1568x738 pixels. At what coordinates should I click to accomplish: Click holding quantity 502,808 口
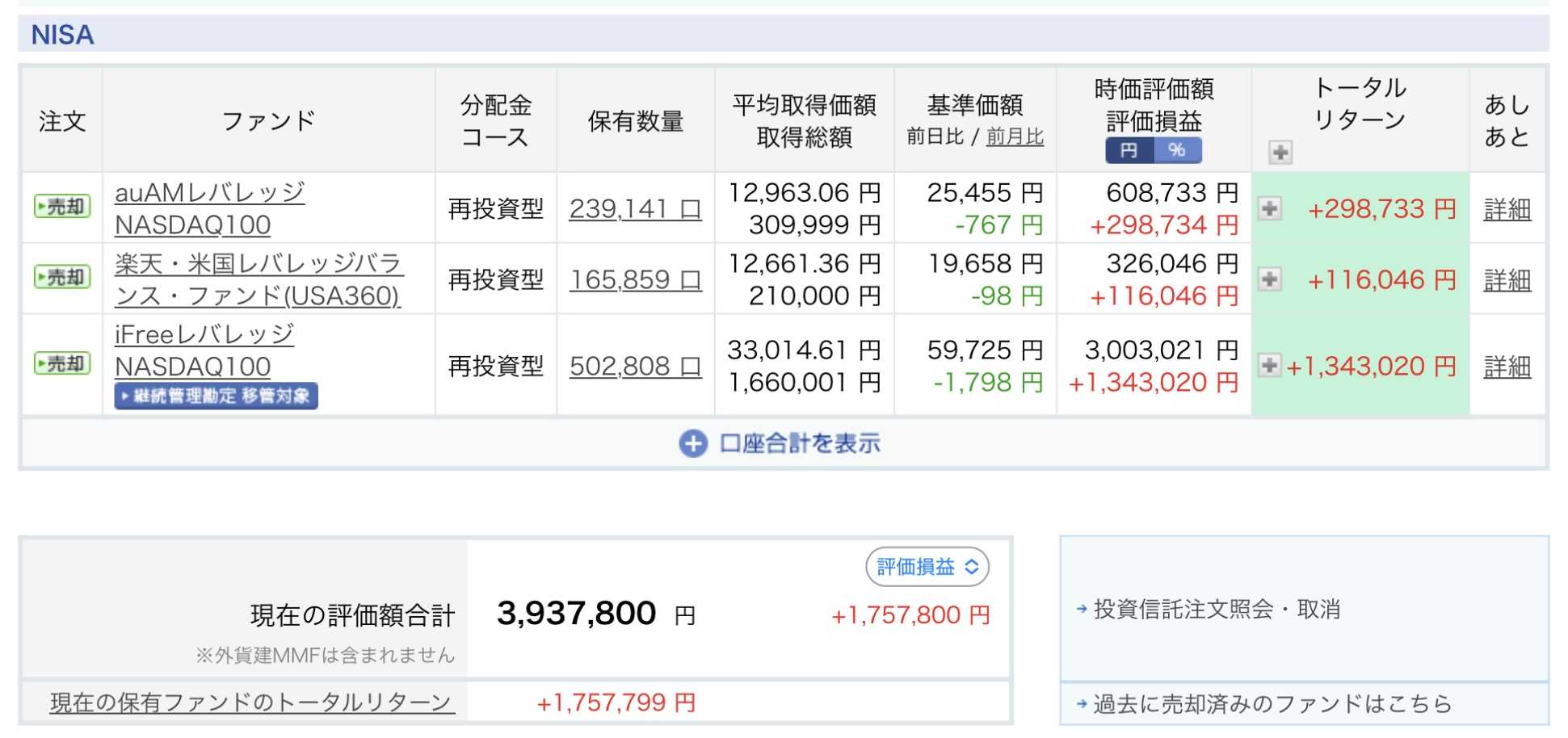tap(635, 367)
